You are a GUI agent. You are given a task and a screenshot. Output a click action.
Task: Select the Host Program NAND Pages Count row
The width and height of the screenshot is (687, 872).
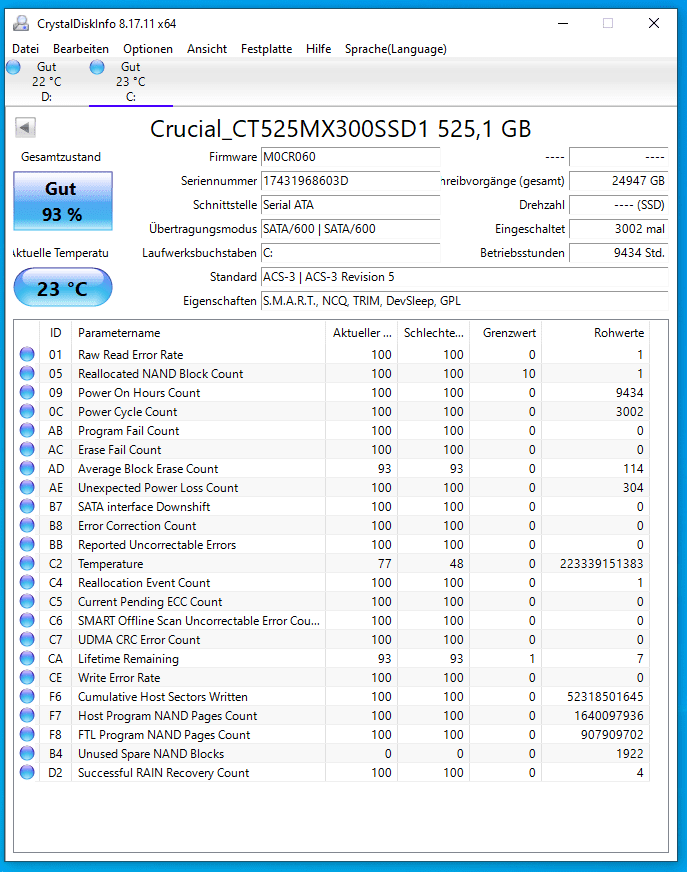coord(334,715)
